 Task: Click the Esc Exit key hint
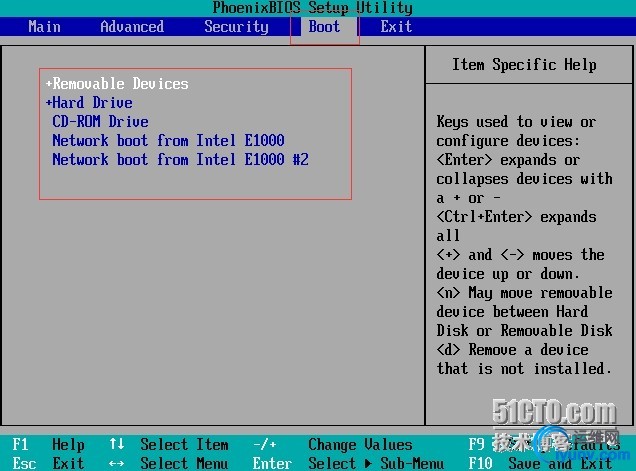[48, 463]
